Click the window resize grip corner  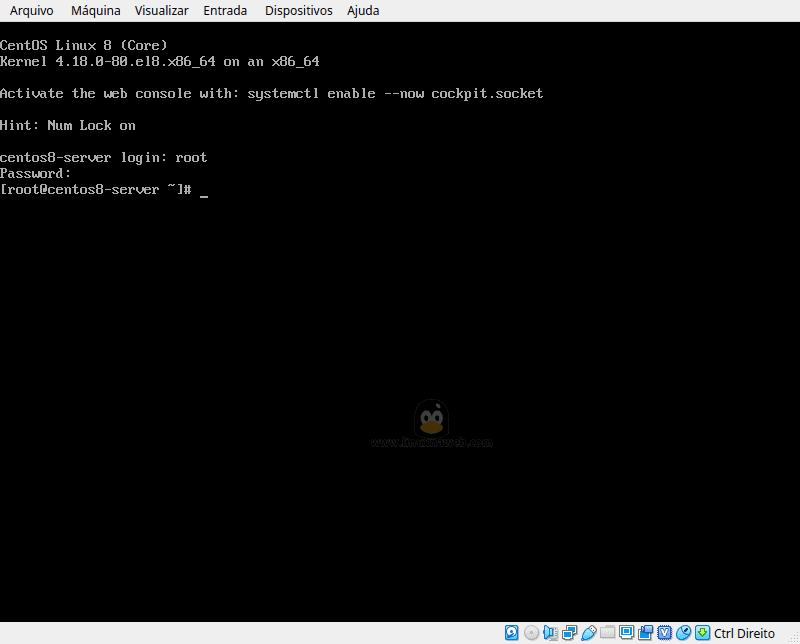(x=794, y=638)
